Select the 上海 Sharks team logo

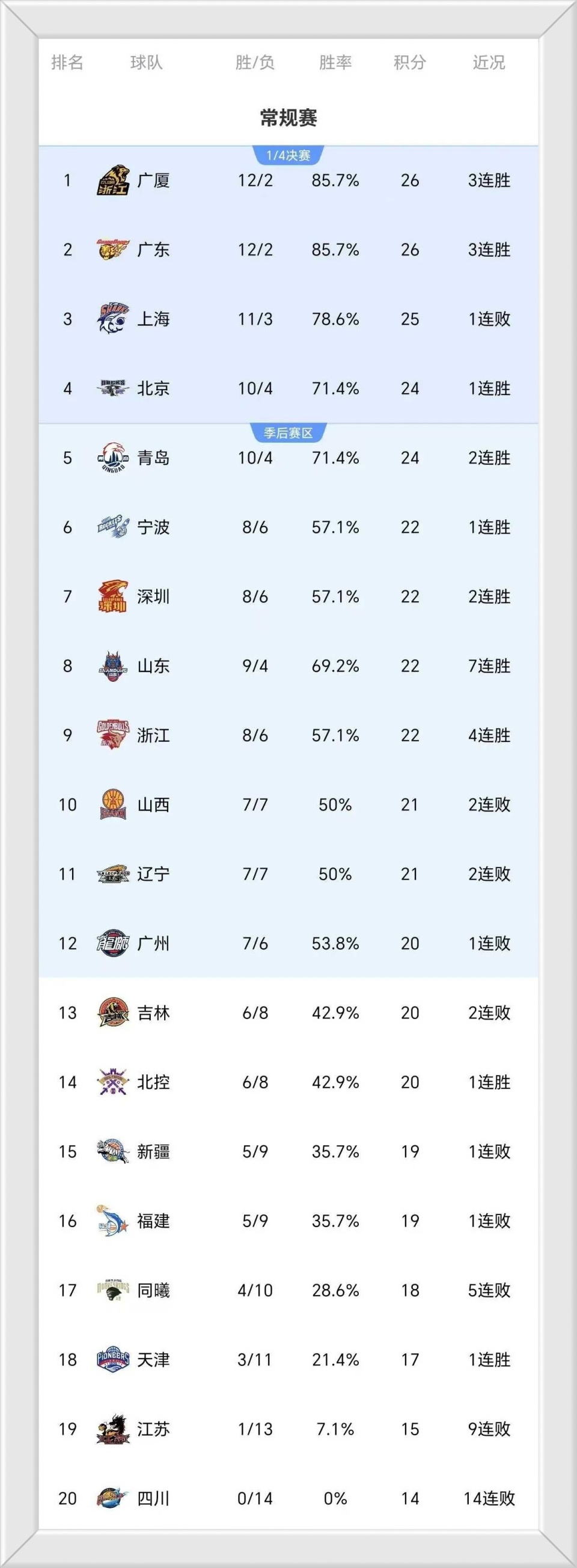coord(113,319)
